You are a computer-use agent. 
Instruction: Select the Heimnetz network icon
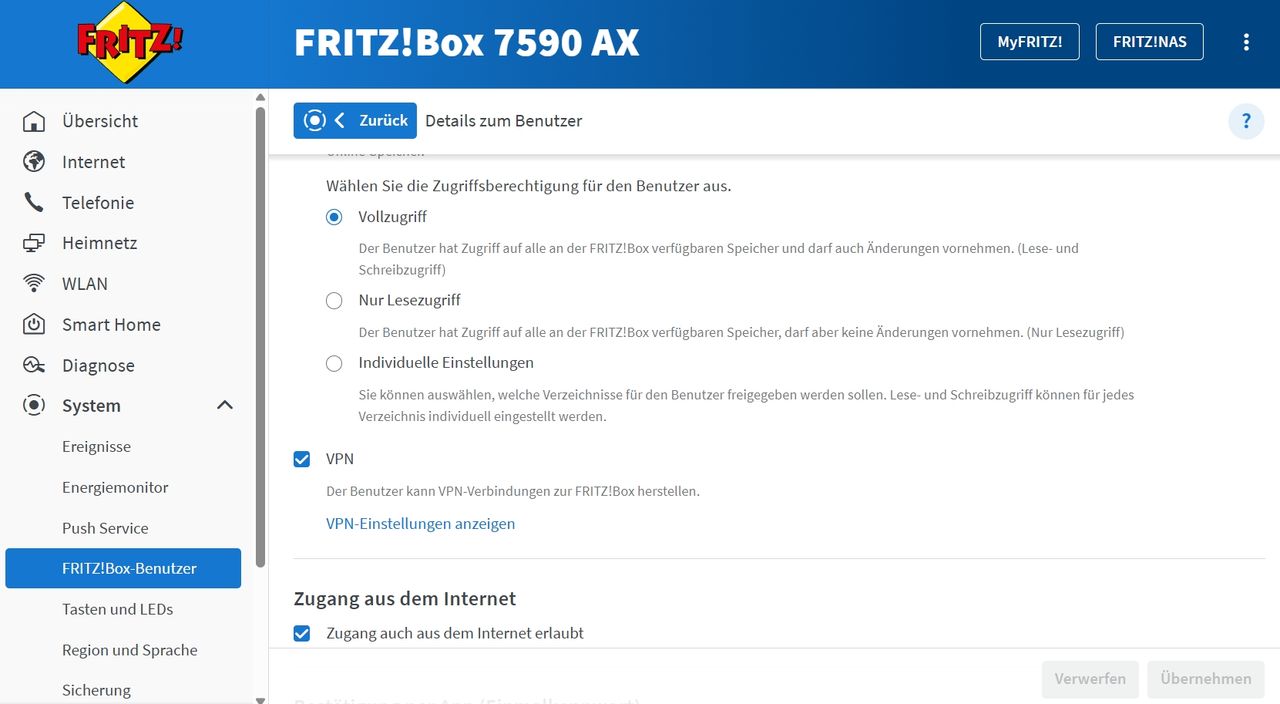click(34, 243)
